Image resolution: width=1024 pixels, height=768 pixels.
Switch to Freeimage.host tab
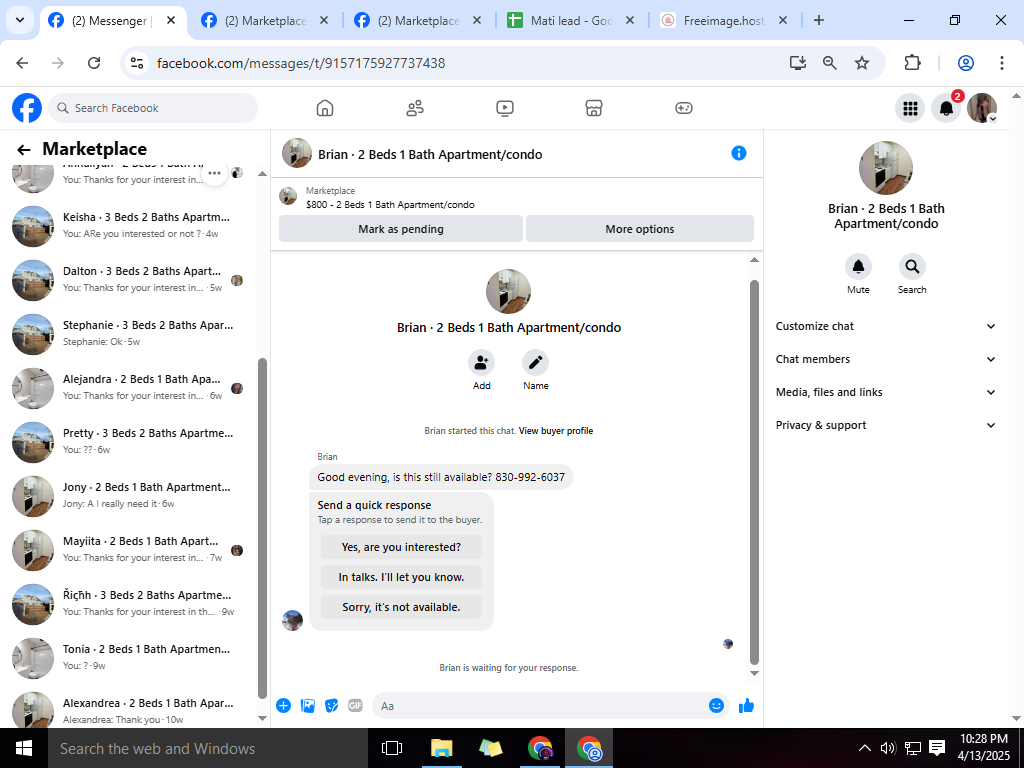724,21
